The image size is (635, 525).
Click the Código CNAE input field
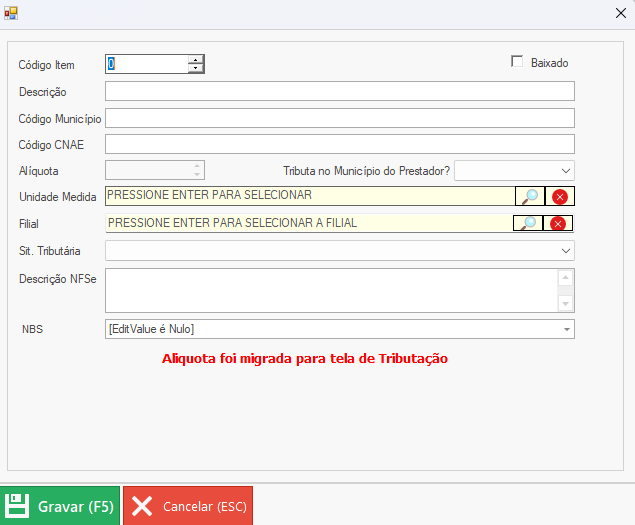pyautogui.click(x=340, y=144)
